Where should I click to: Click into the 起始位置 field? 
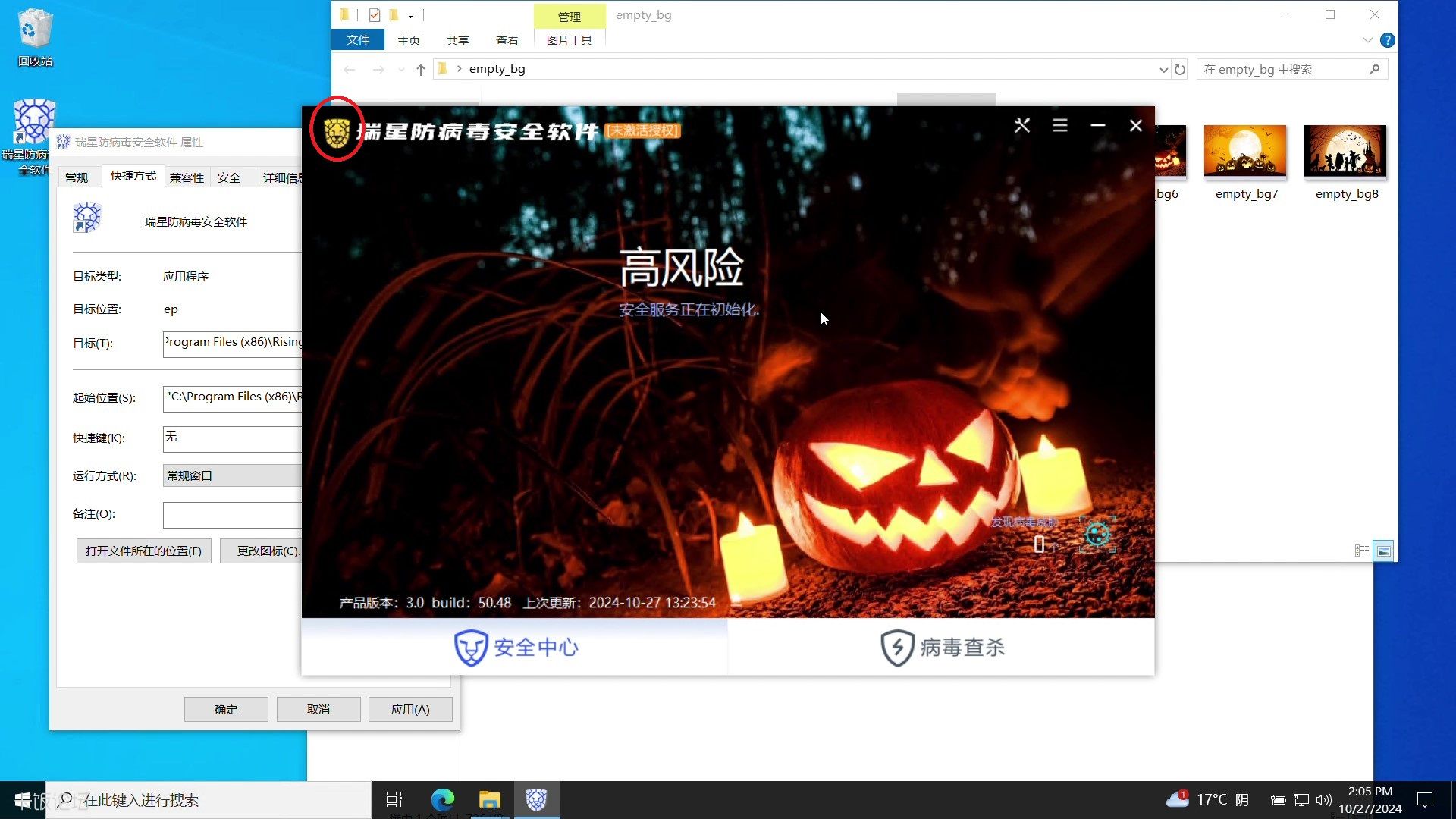coord(233,397)
